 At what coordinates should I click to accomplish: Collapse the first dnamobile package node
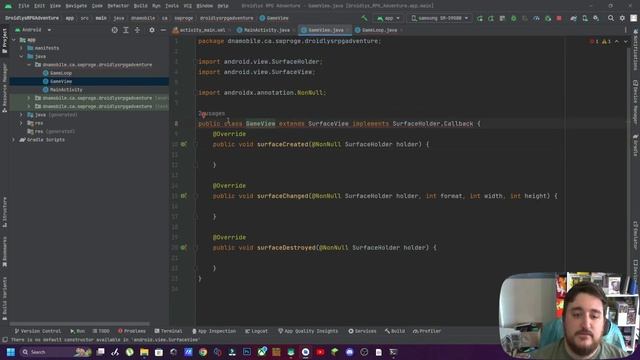click(x=29, y=64)
